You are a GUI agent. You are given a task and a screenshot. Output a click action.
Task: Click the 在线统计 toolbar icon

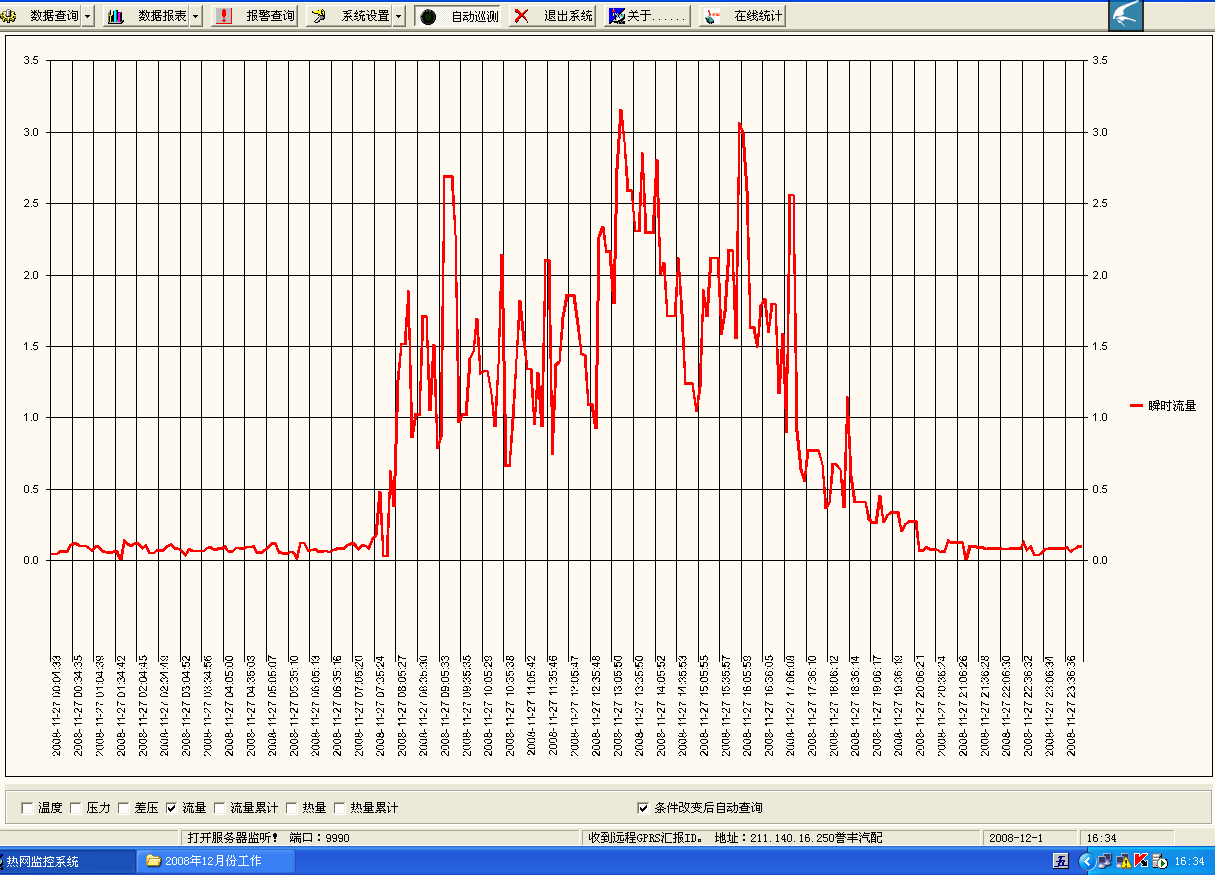(711, 16)
